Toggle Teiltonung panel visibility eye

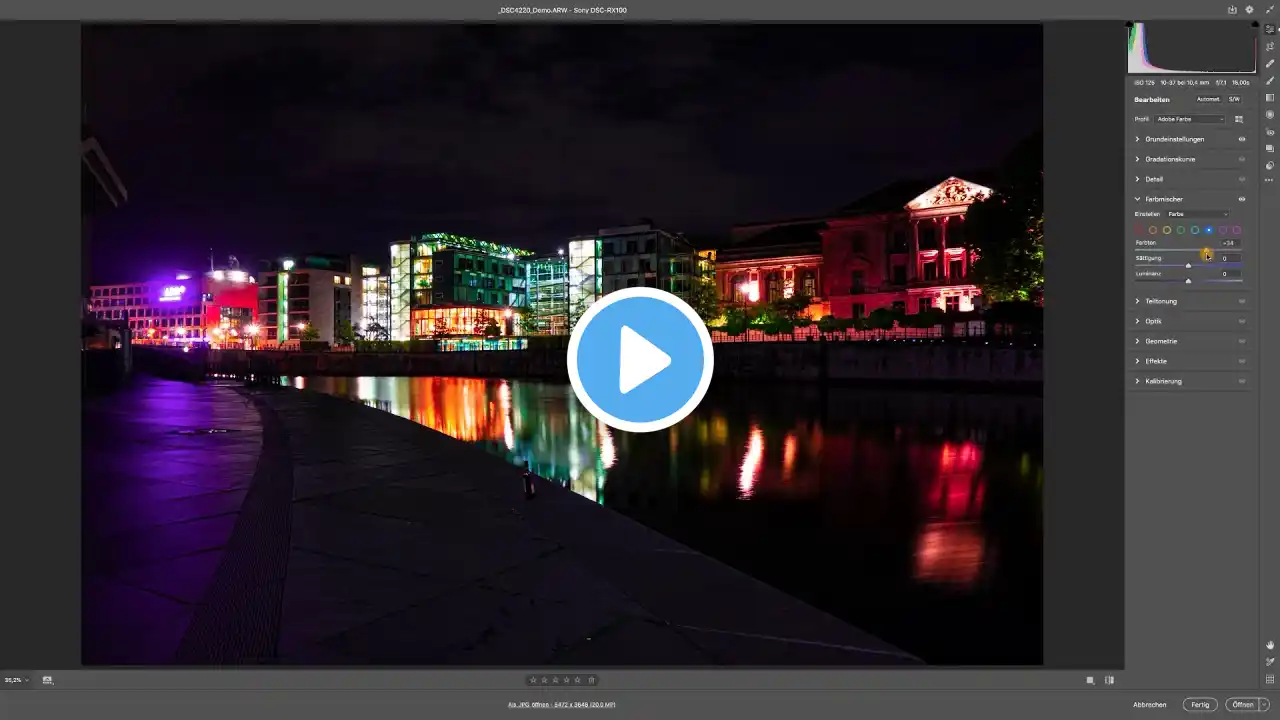pos(1242,301)
